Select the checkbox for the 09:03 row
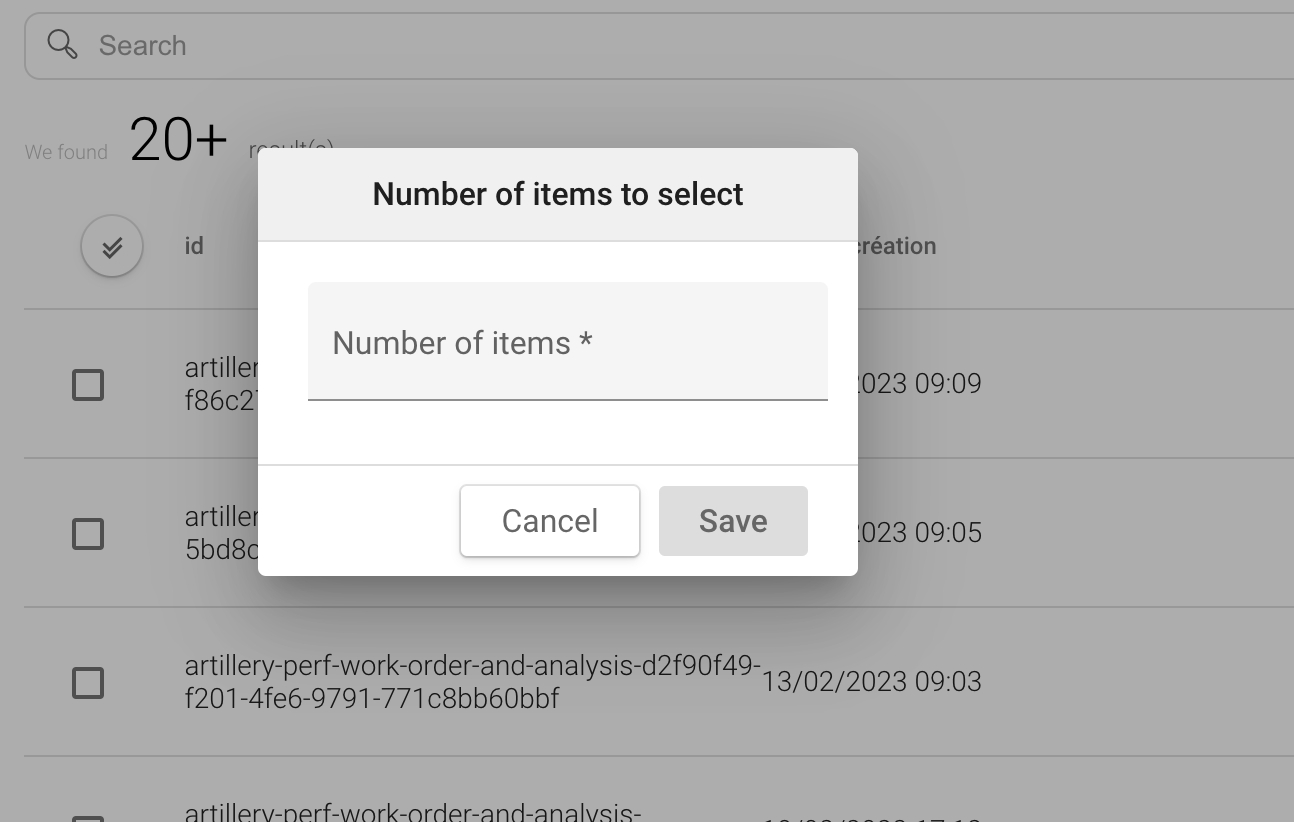 [88, 683]
